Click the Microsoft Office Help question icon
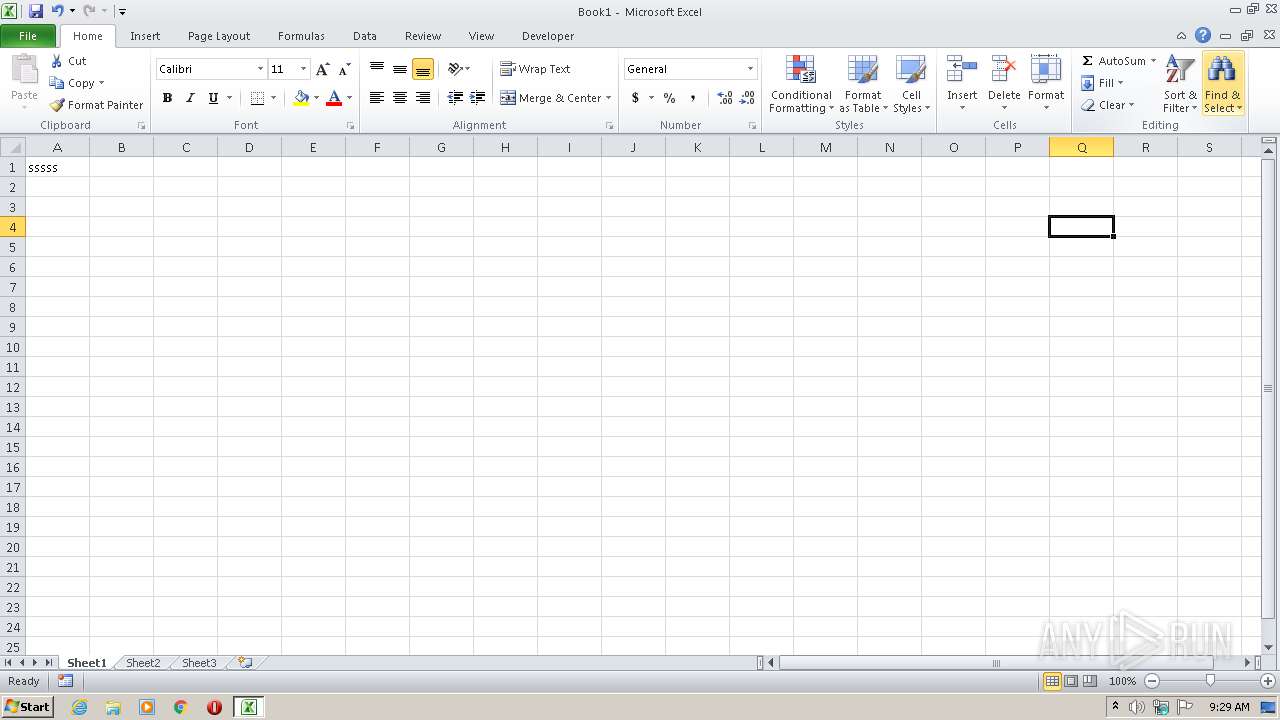The image size is (1280, 720). (x=1203, y=35)
